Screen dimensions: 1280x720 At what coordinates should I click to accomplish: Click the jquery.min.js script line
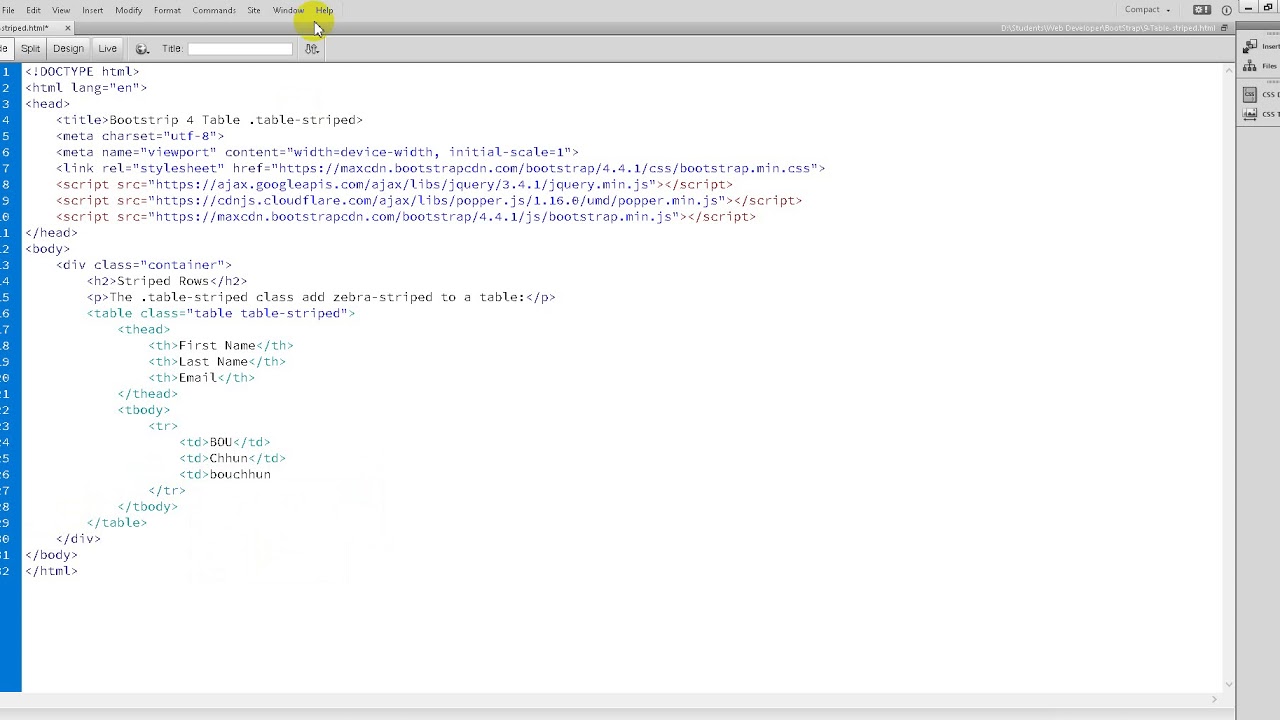(x=395, y=184)
